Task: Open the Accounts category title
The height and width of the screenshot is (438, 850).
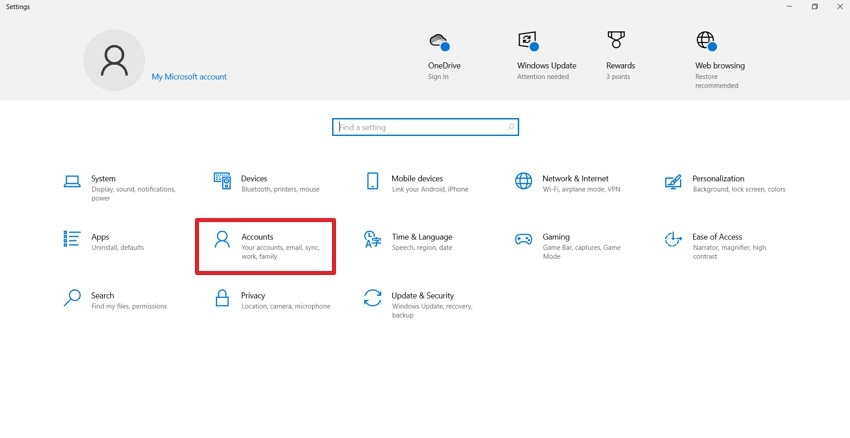Action: 257,237
